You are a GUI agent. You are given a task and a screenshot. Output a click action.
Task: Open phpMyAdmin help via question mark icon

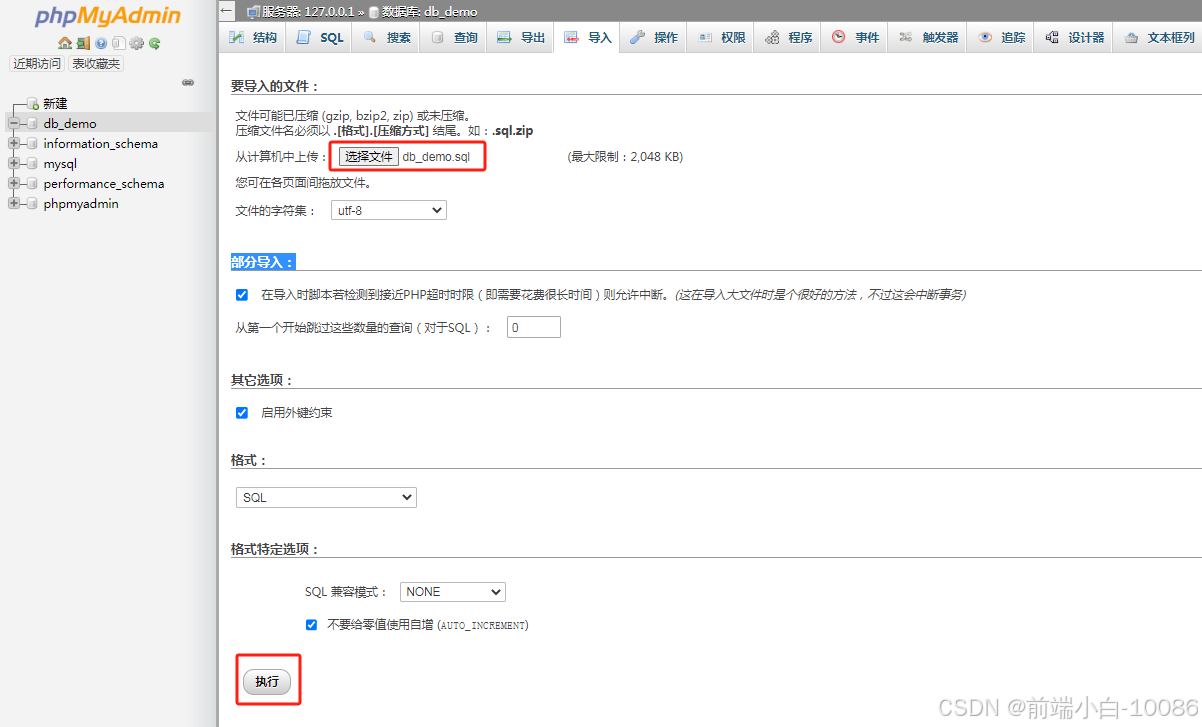pos(101,43)
